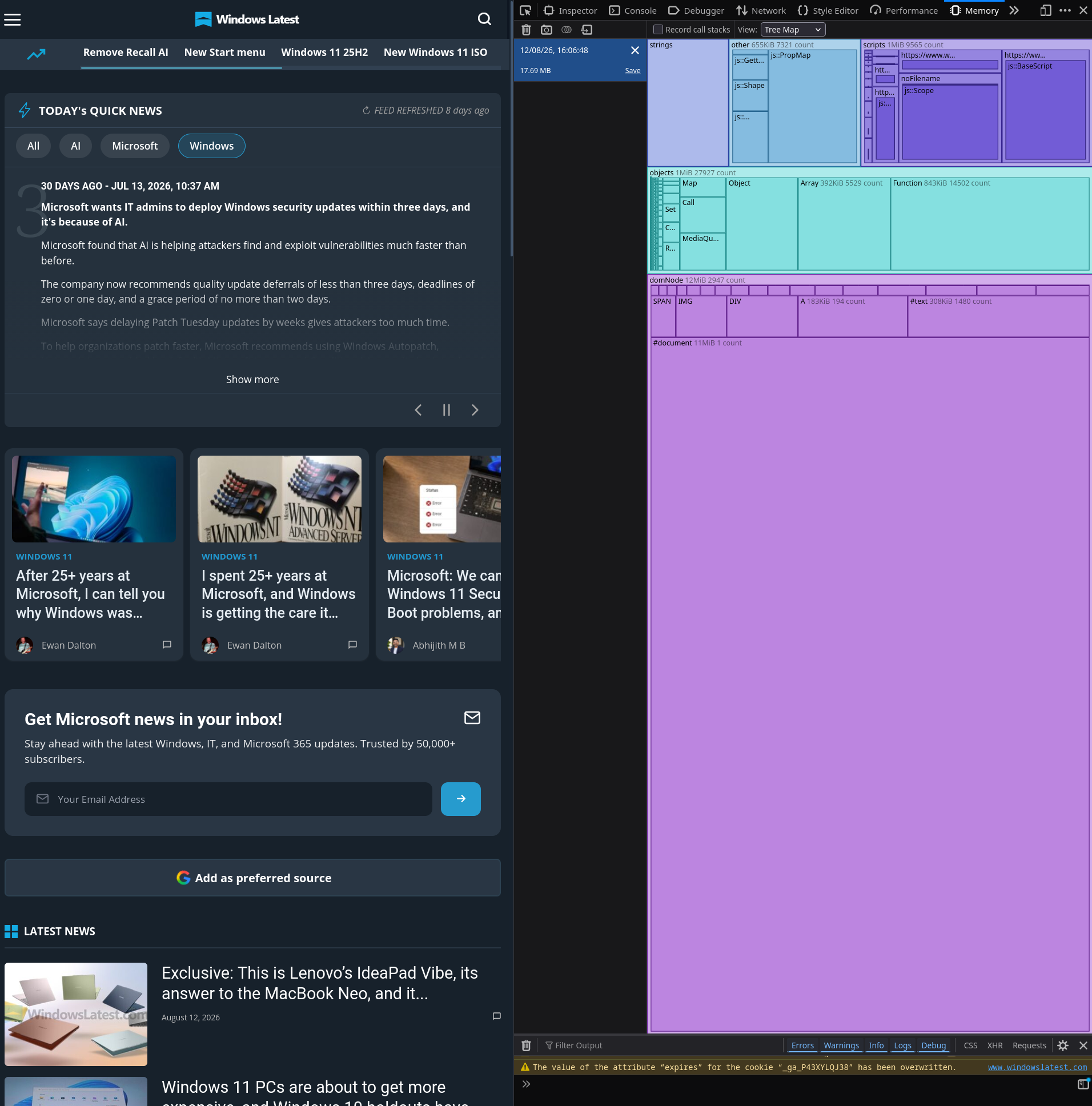1092x1106 pixels.
Task: Open the Windows 11 25H2 link
Action: (x=324, y=52)
